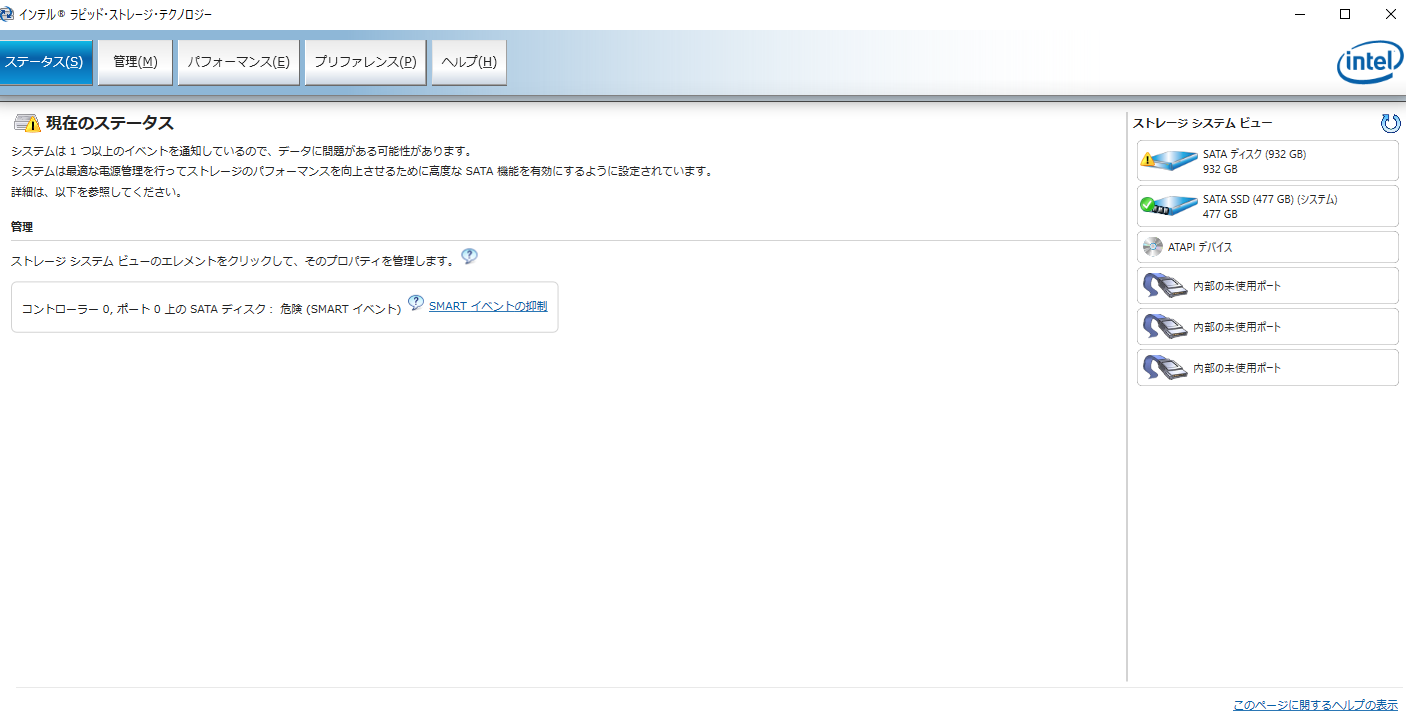This screenshot has width=1406, height=721.
Task: Open the プリファレンス tab
Action: [x=365, y=62]
